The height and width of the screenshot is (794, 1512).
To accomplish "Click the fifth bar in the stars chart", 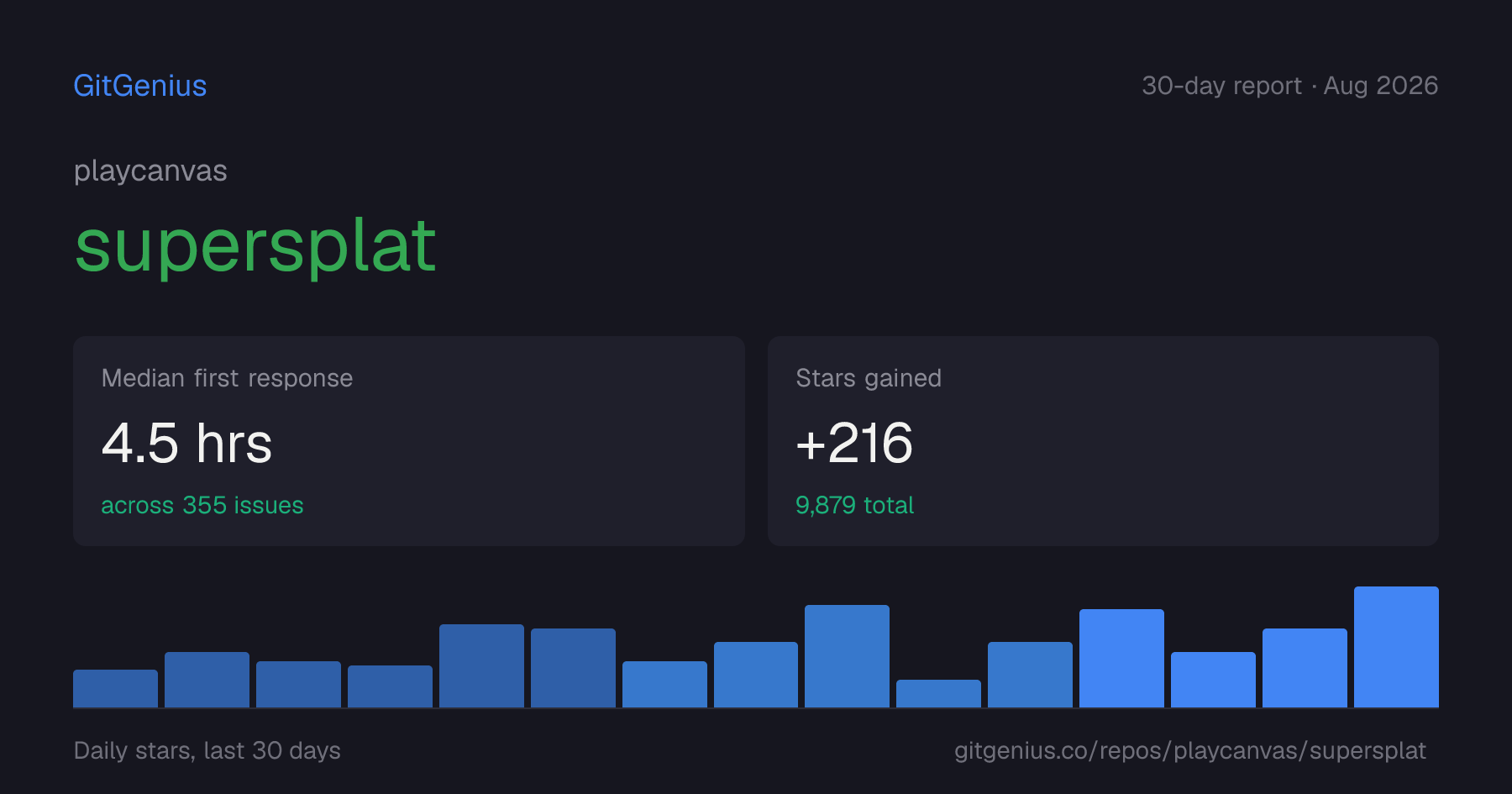I will [x=481, y=665].
